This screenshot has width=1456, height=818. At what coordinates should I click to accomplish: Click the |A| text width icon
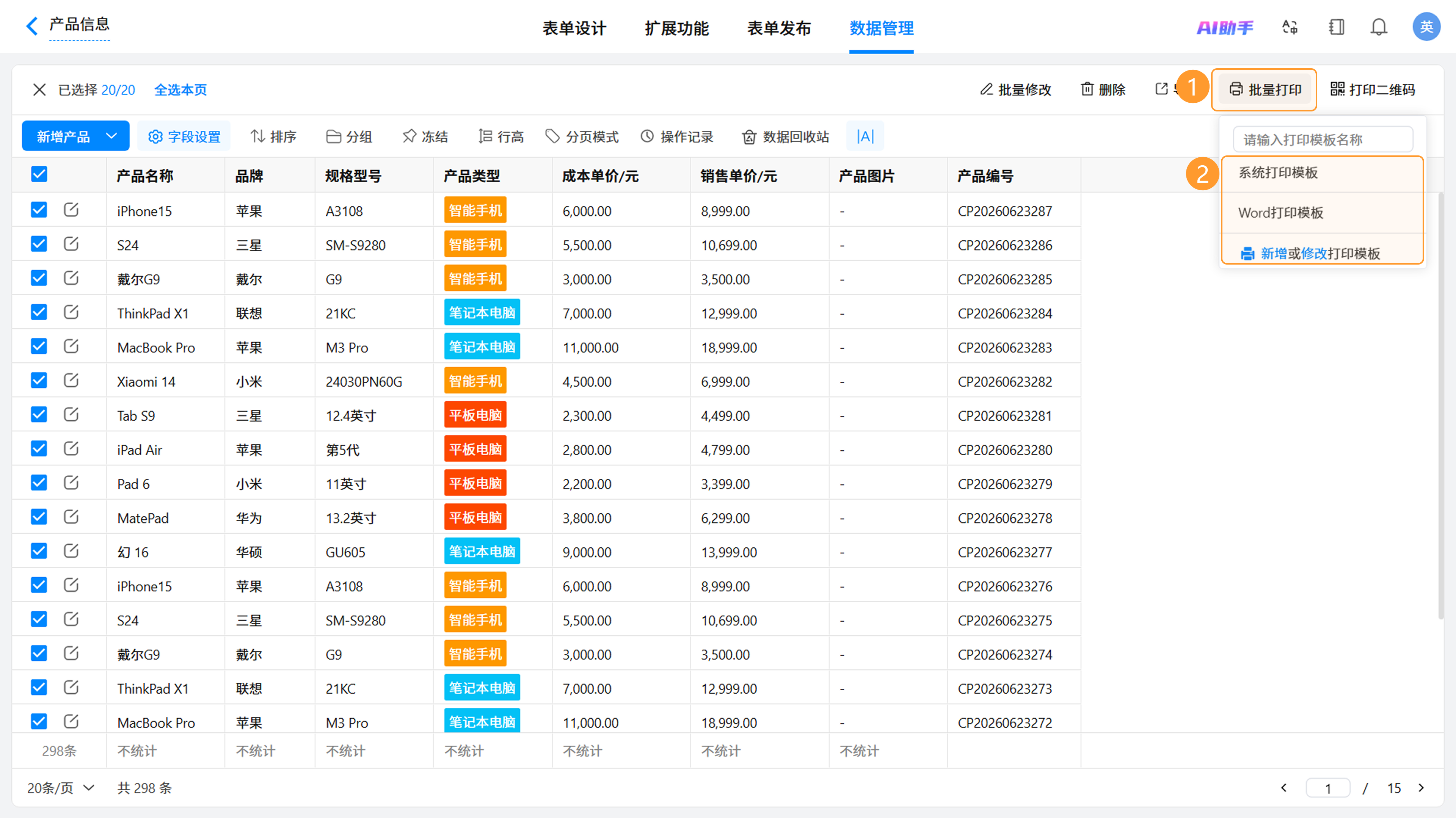pos(865,136)
